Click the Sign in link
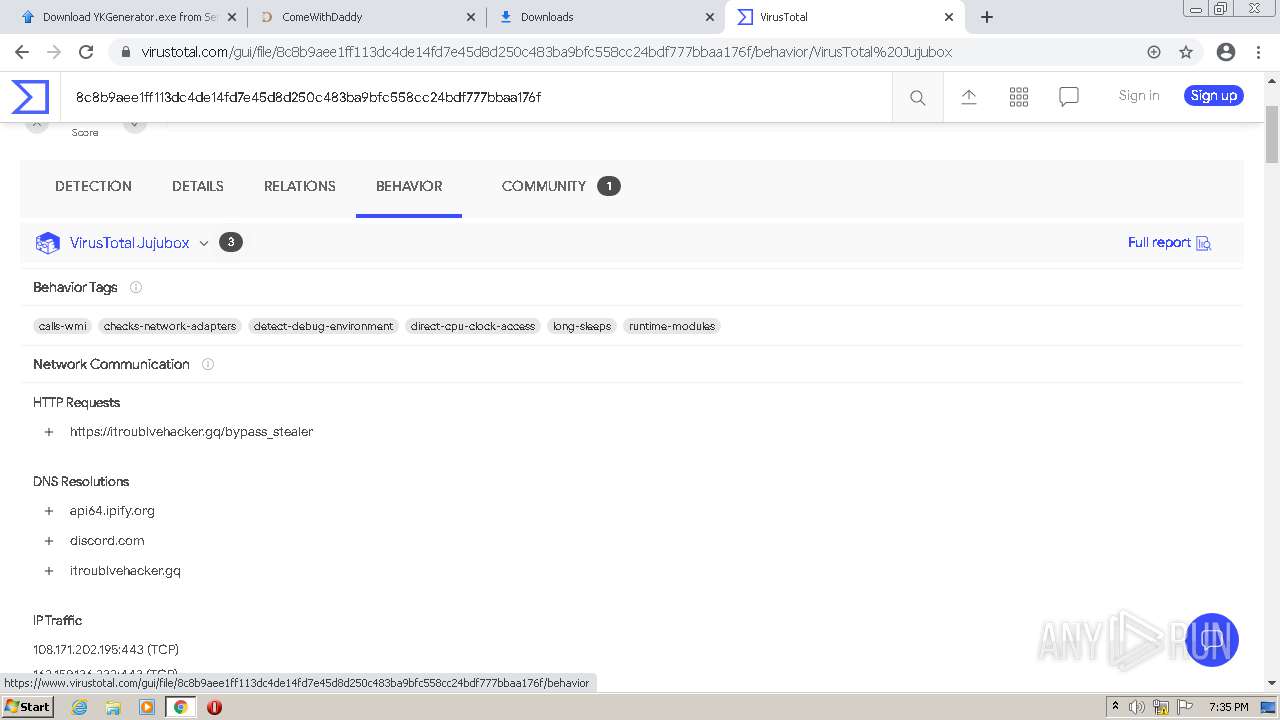Viewport: 1280px width, 720px height. [1139, 96]
